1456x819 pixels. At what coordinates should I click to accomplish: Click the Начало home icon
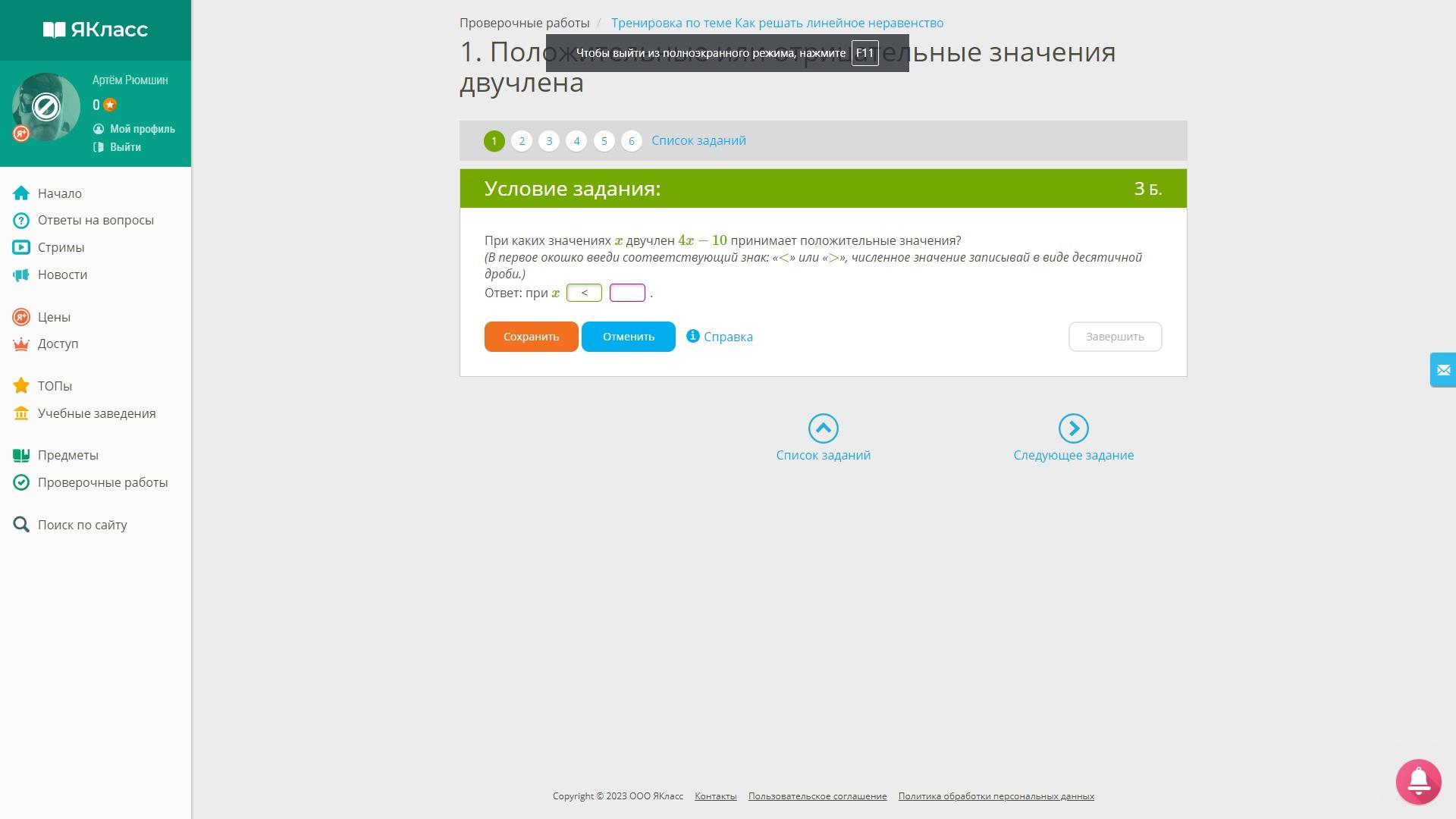click(21, 193)
